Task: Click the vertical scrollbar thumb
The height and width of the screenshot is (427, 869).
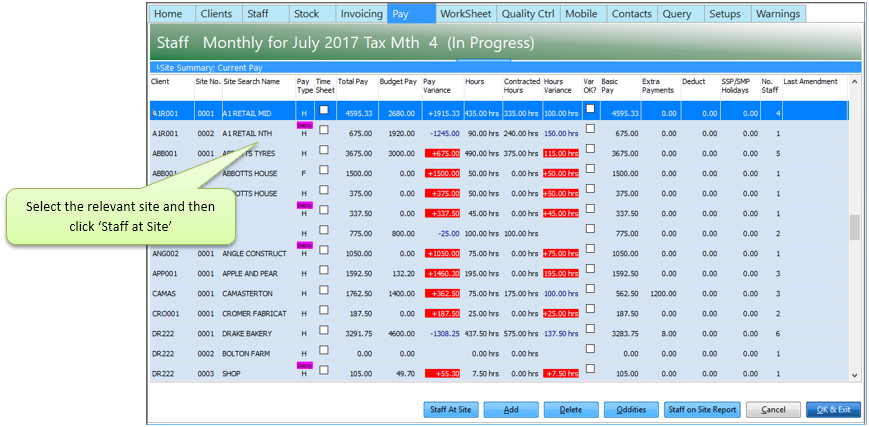Action: (x=854, y=227)
